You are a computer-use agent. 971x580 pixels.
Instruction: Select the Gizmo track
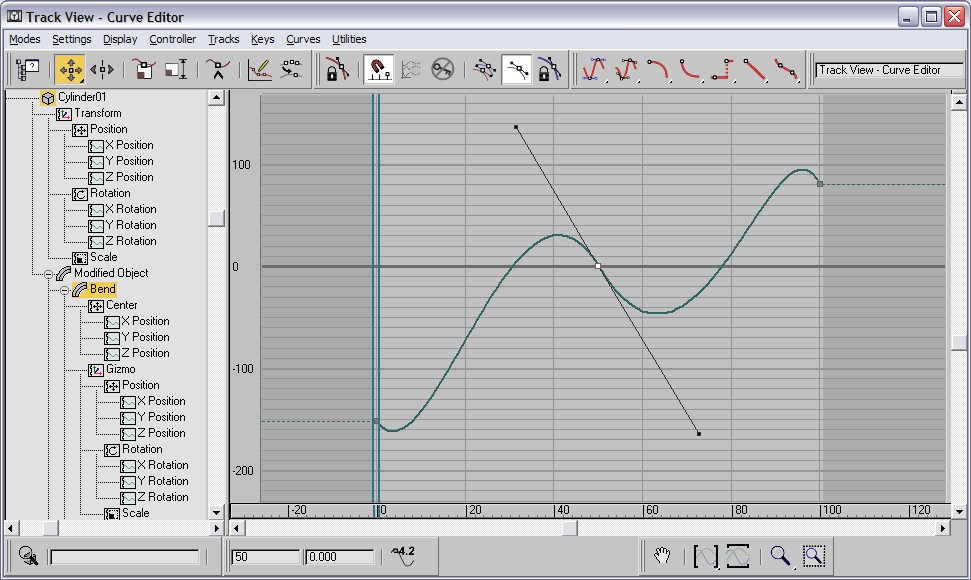coord(120,369)
